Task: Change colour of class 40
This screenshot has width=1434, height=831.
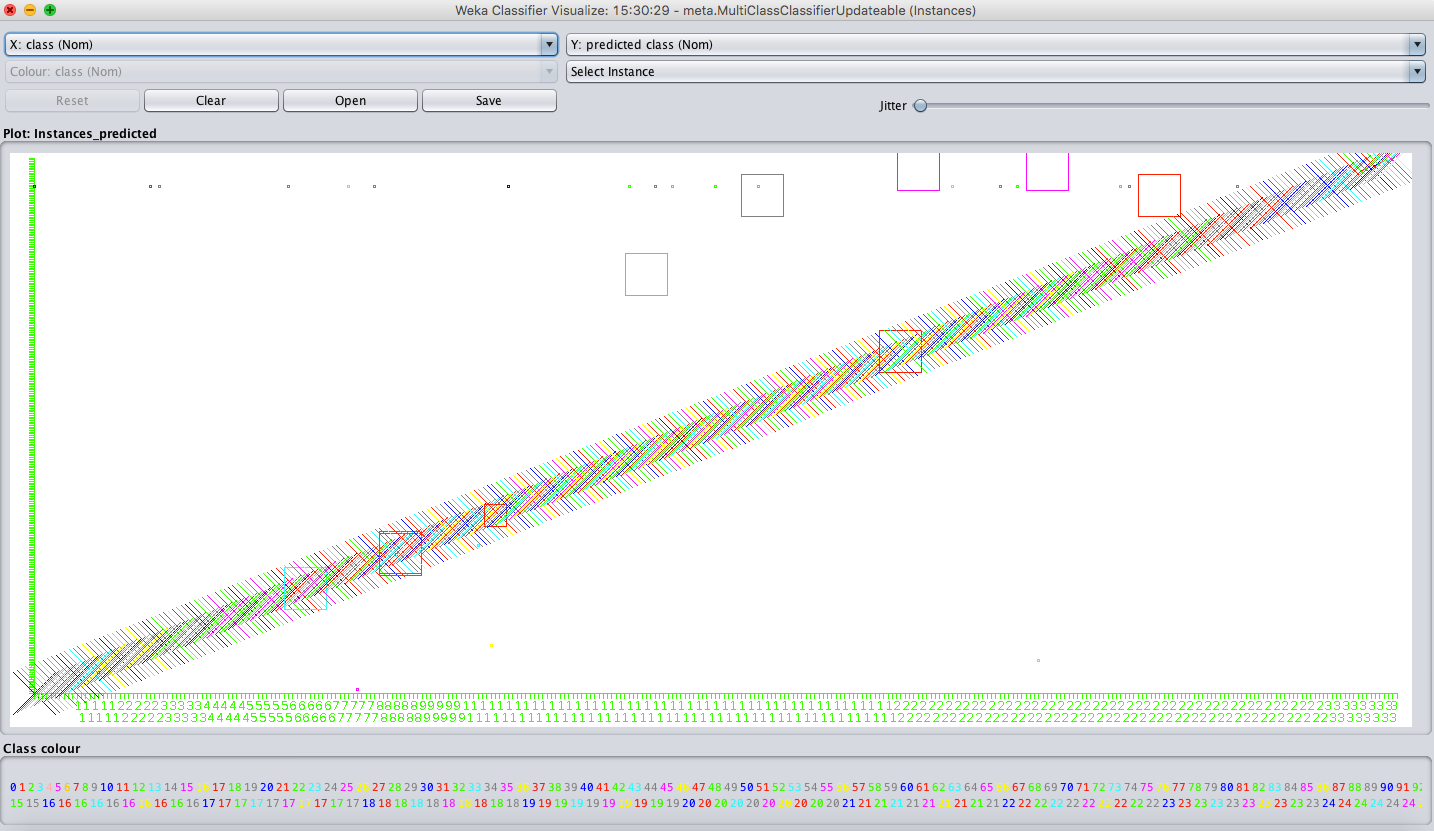Action: coord(587,787)
